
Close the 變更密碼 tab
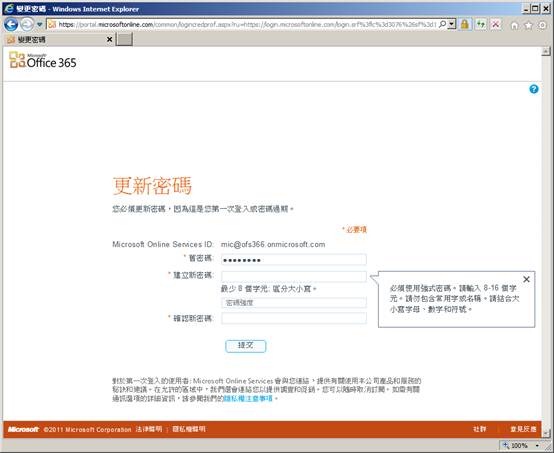(x=110, y=40)
